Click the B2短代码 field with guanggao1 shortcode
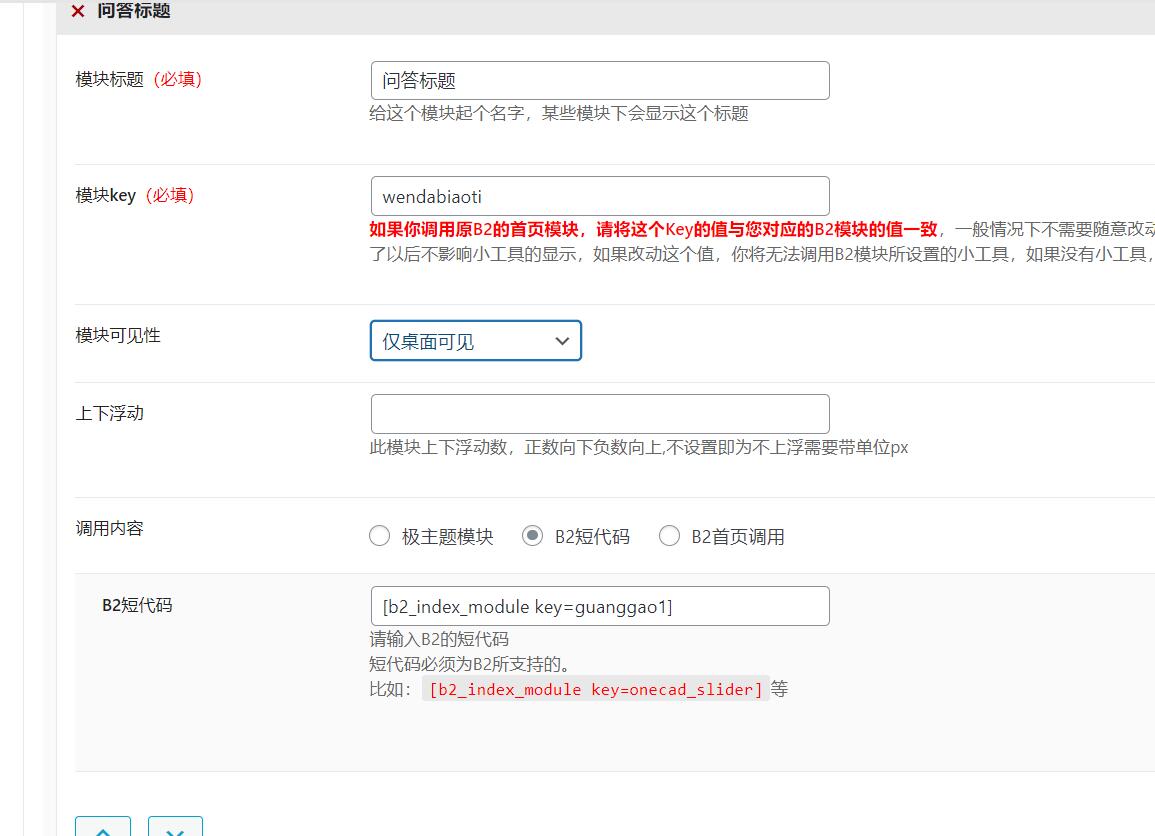 point(599,606)
